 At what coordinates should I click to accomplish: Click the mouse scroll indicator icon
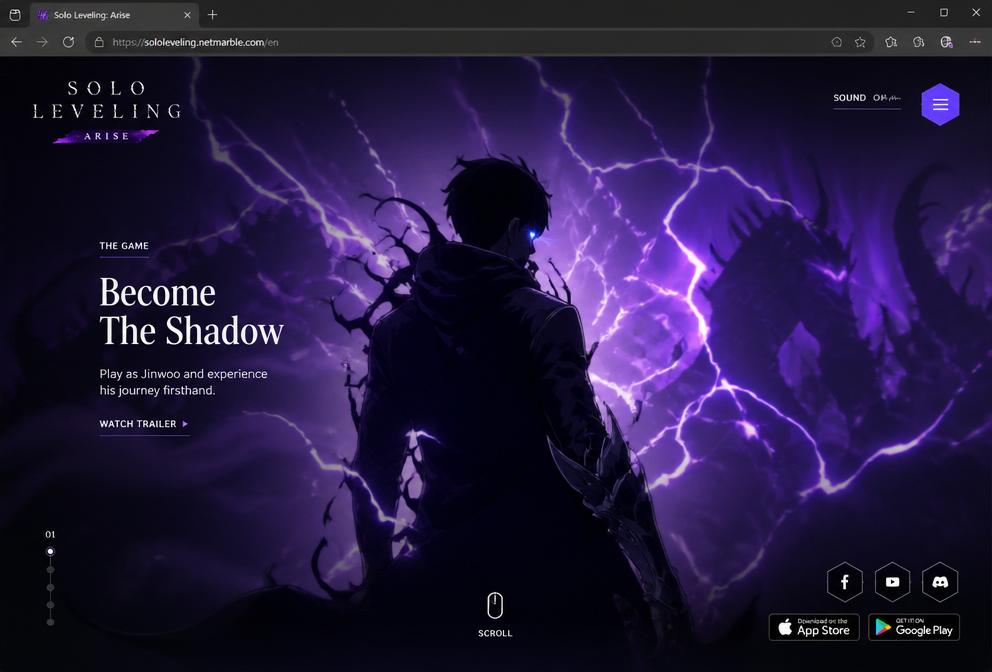click(x=495, y=606)
